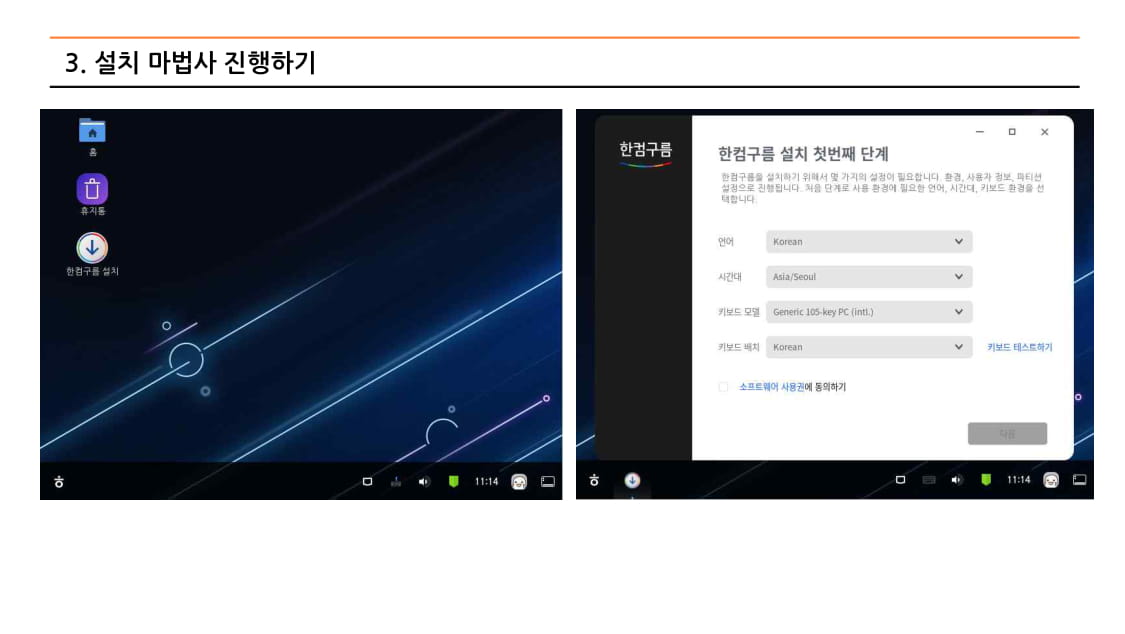
Task: Open network icon in left taskbar
Action: click(x=395, y=482)
